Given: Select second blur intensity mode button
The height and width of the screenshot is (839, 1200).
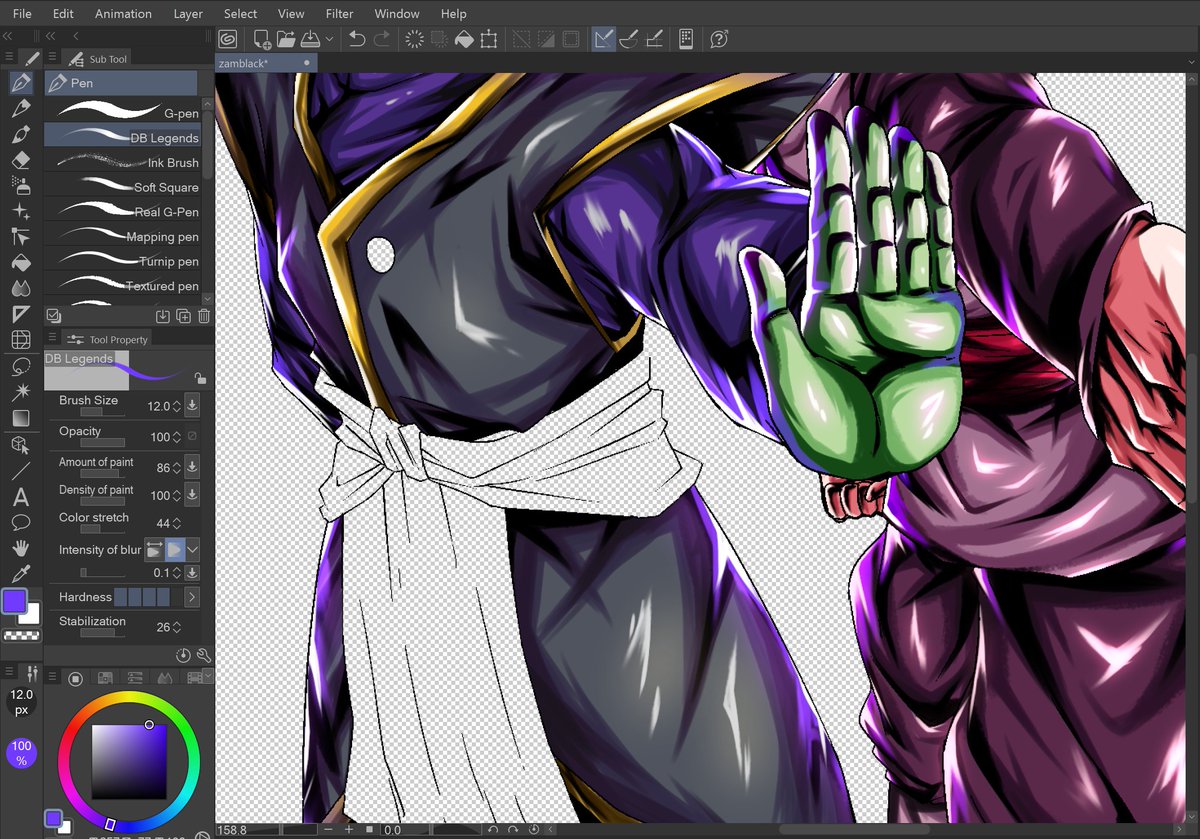Looking at the screenshot, I should coord(175,549).
